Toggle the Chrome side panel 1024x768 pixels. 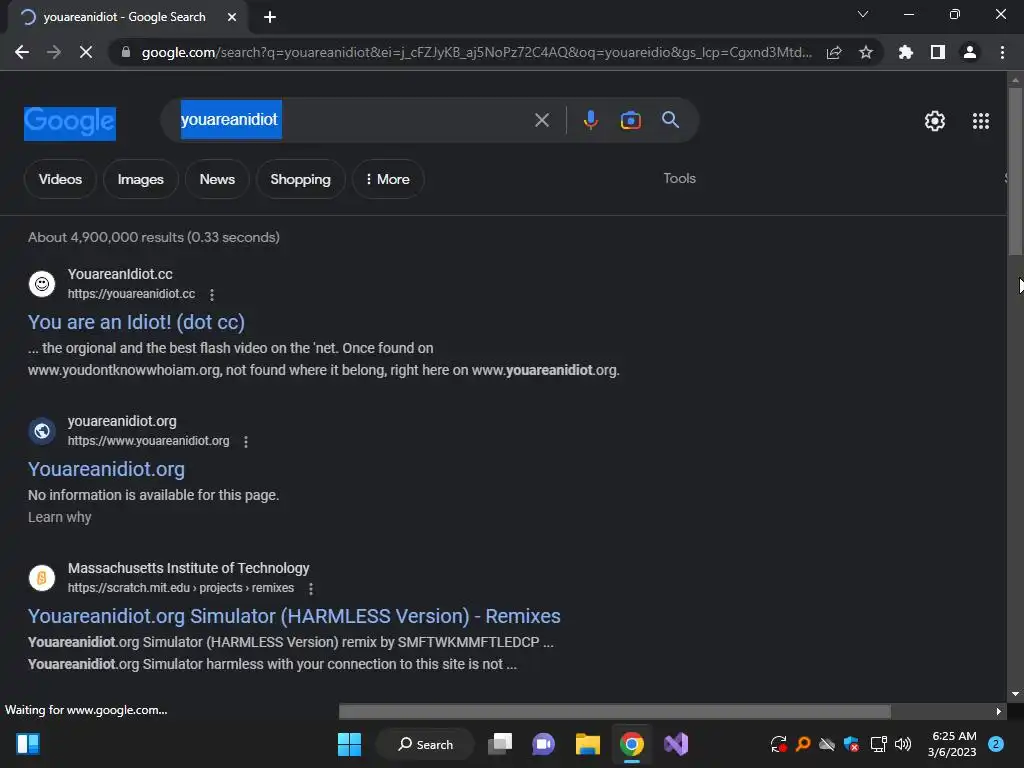(938, 52)
